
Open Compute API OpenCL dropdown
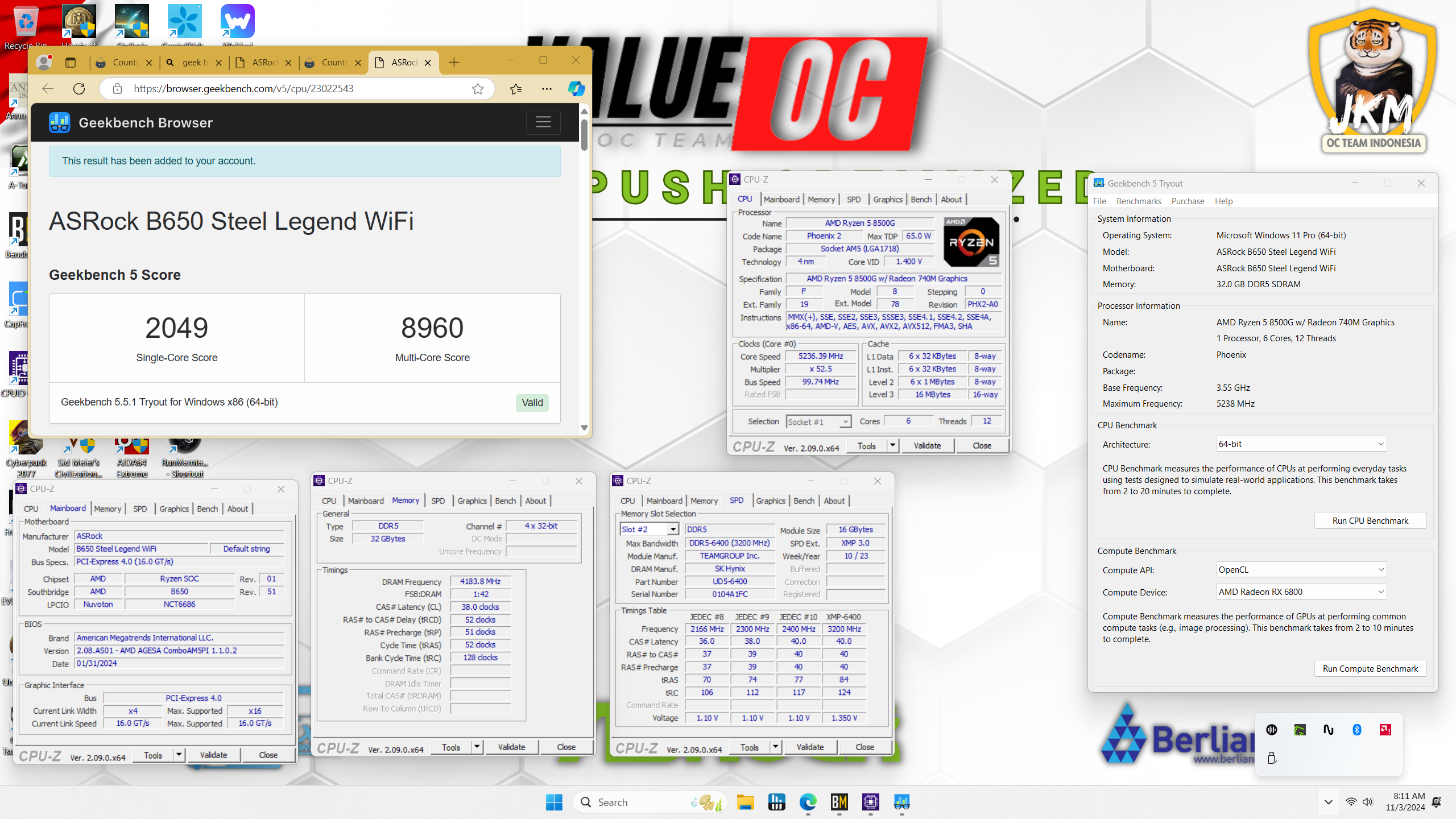coord(1301,570)
